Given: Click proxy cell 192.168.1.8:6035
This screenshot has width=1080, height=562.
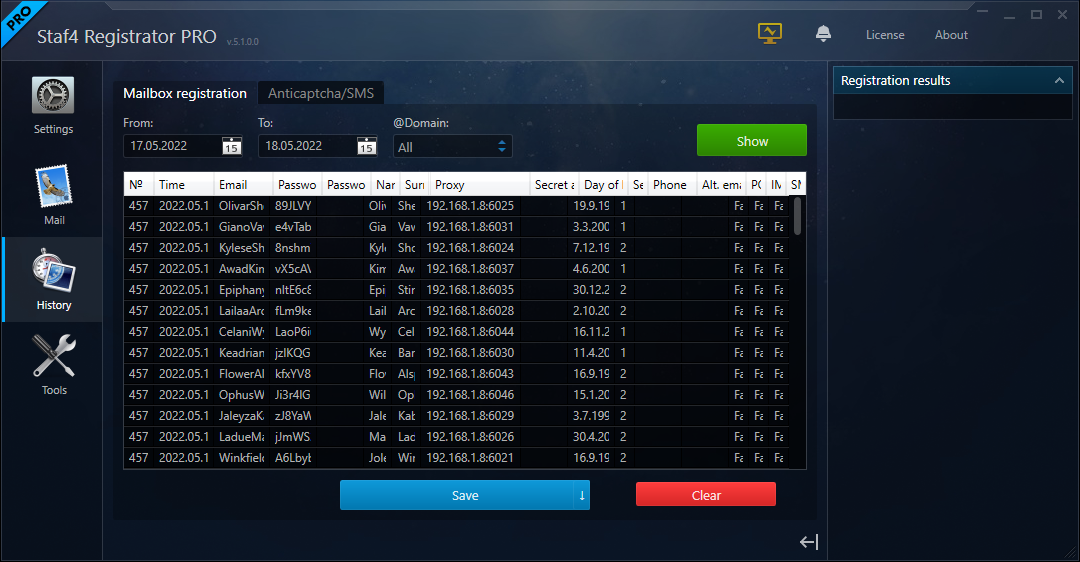Looking at the screenshot, I should coord(470,290).
